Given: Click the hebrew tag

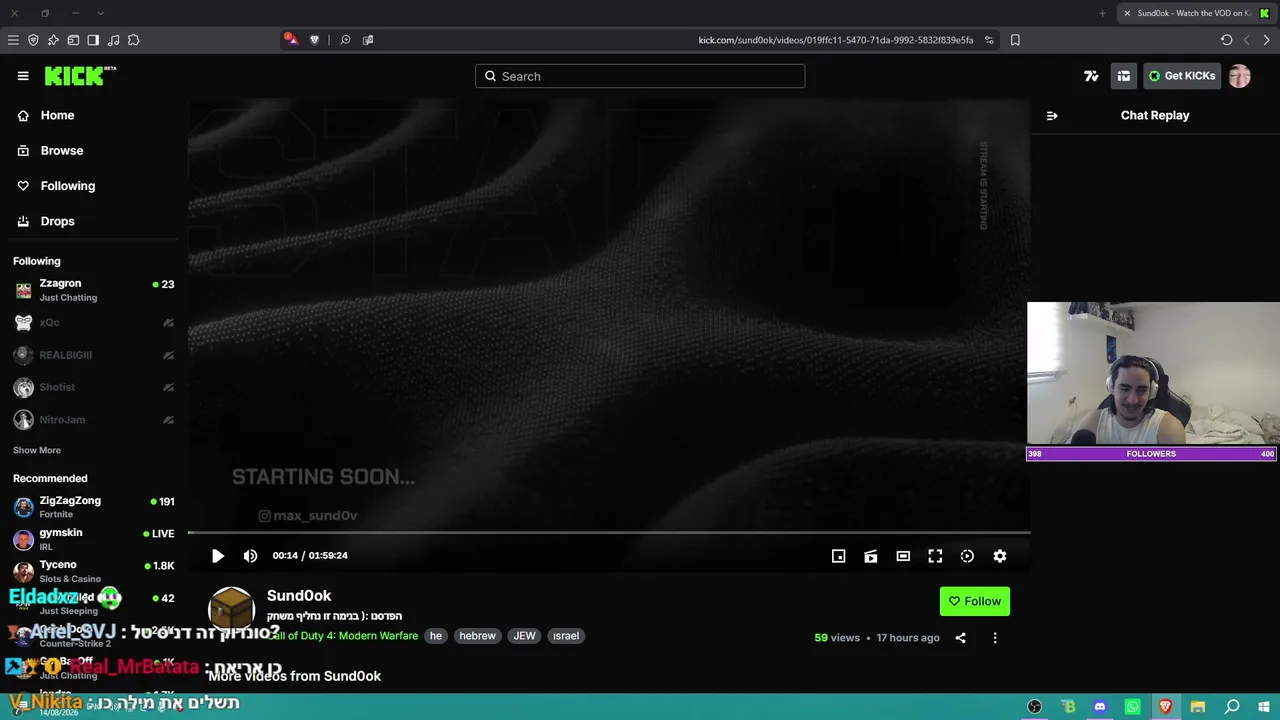Looking at the screenshot, I should 477,636.
